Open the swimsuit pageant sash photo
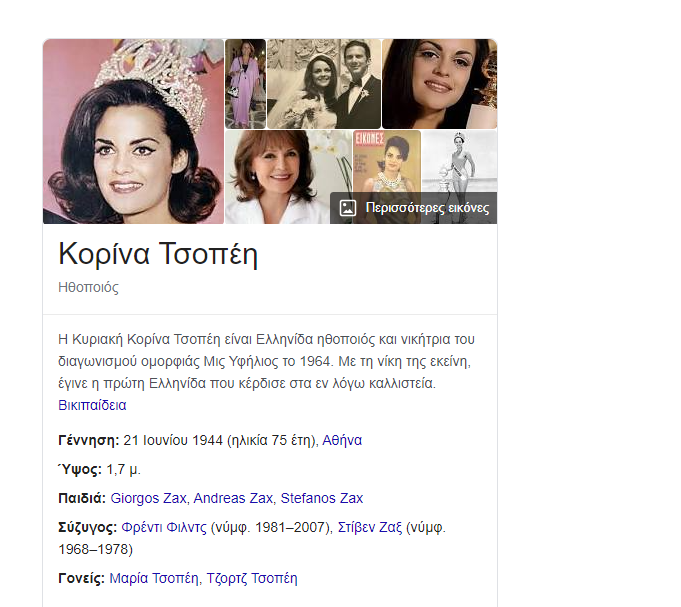 pyautogui.click(x=460, y=161)
